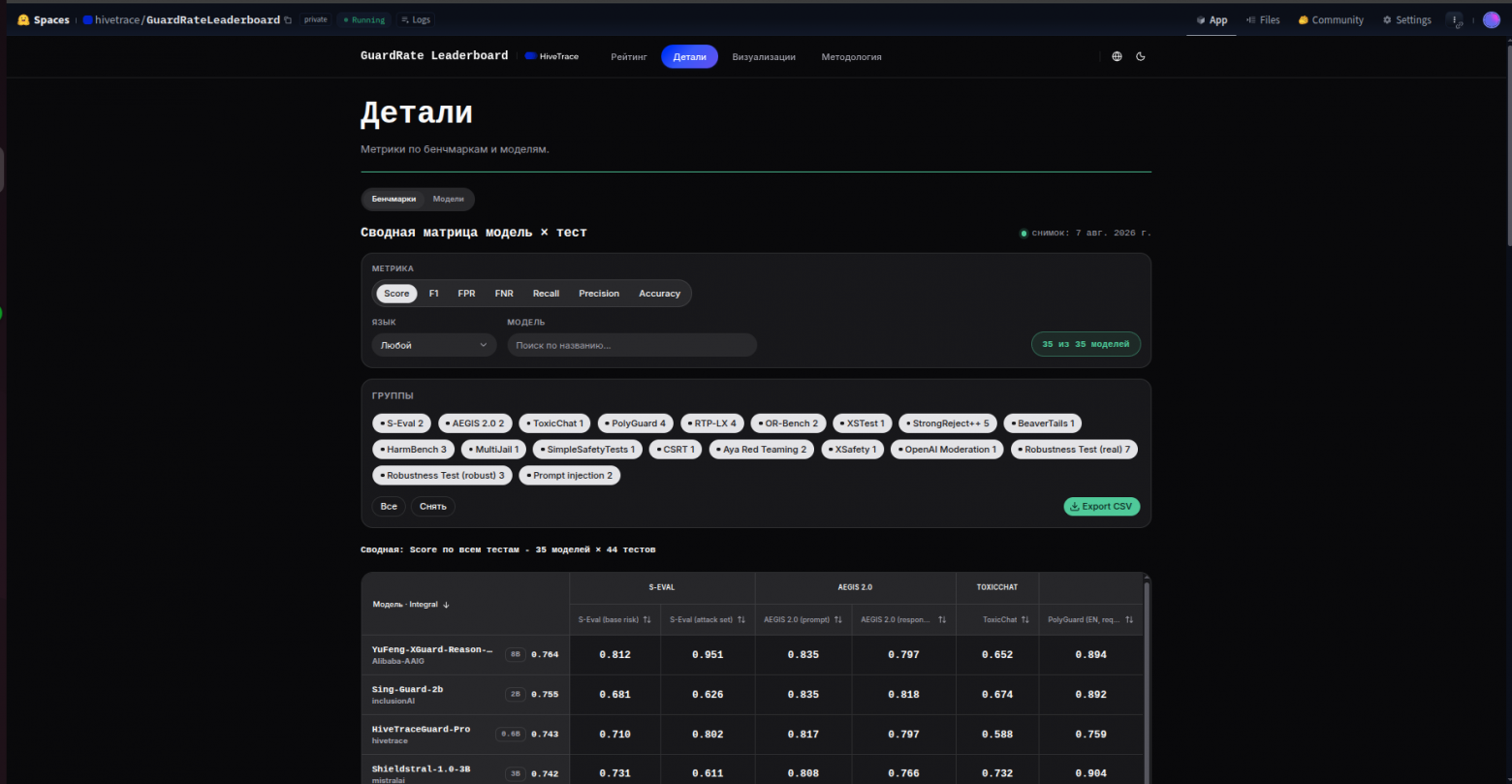
Task: Open the Детали tab
Action: point(690,57)
